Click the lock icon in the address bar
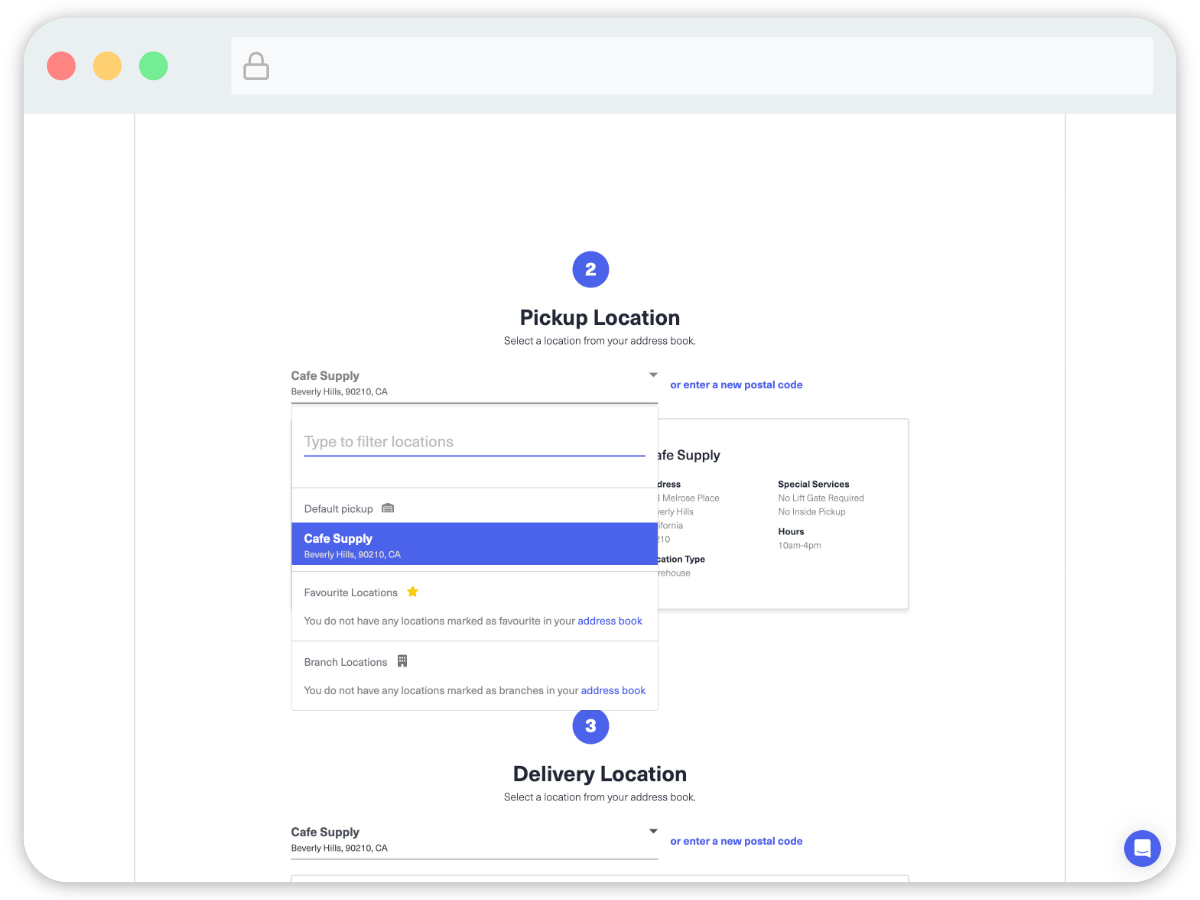Viewport: 1200px width, 900px height. (256, 66)
